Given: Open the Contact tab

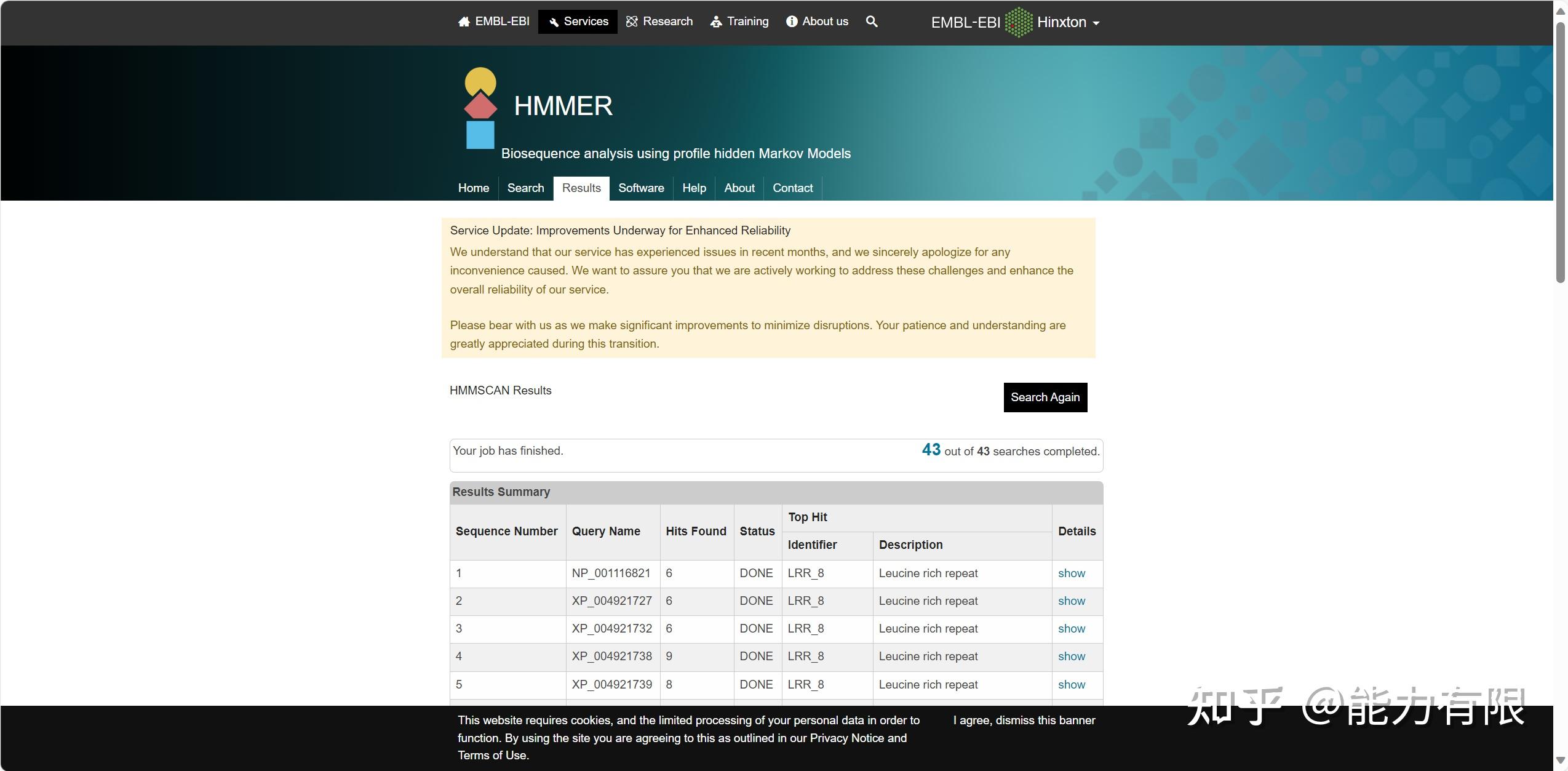Looking at the screenshot, I should (792, 188).
